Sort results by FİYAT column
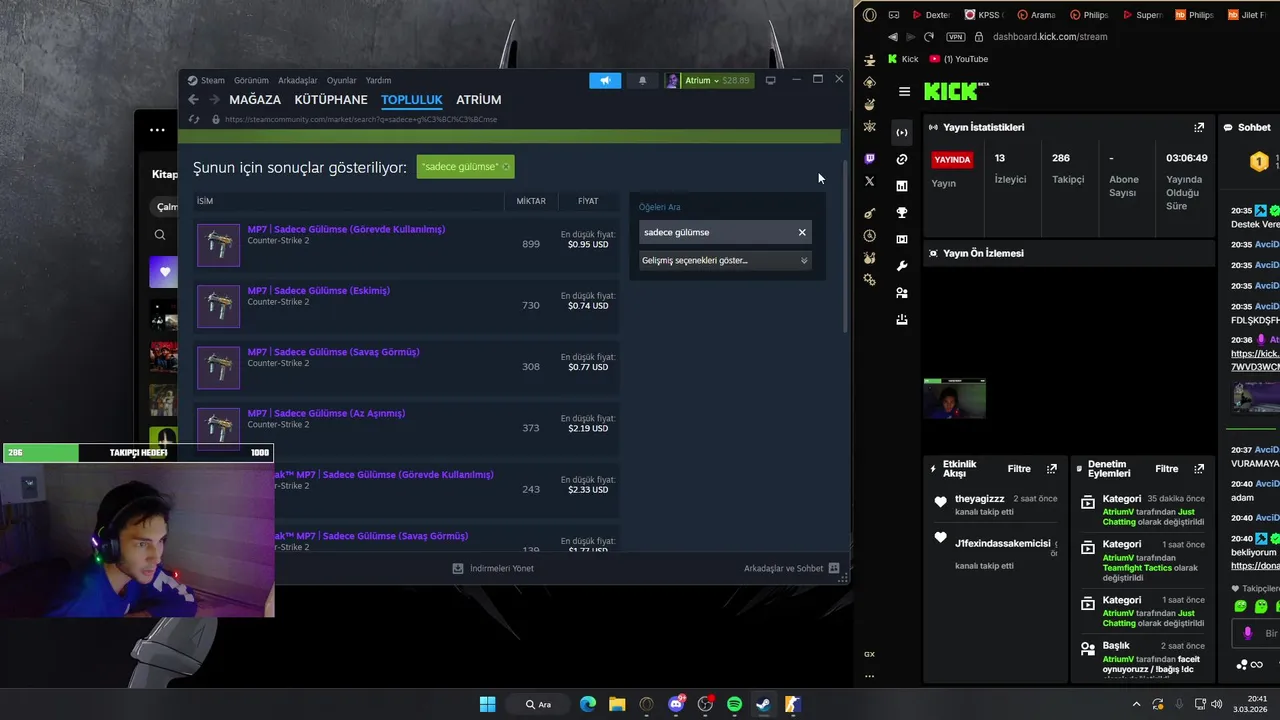This screenshot has width=1280, height=720. pos(588,201)
